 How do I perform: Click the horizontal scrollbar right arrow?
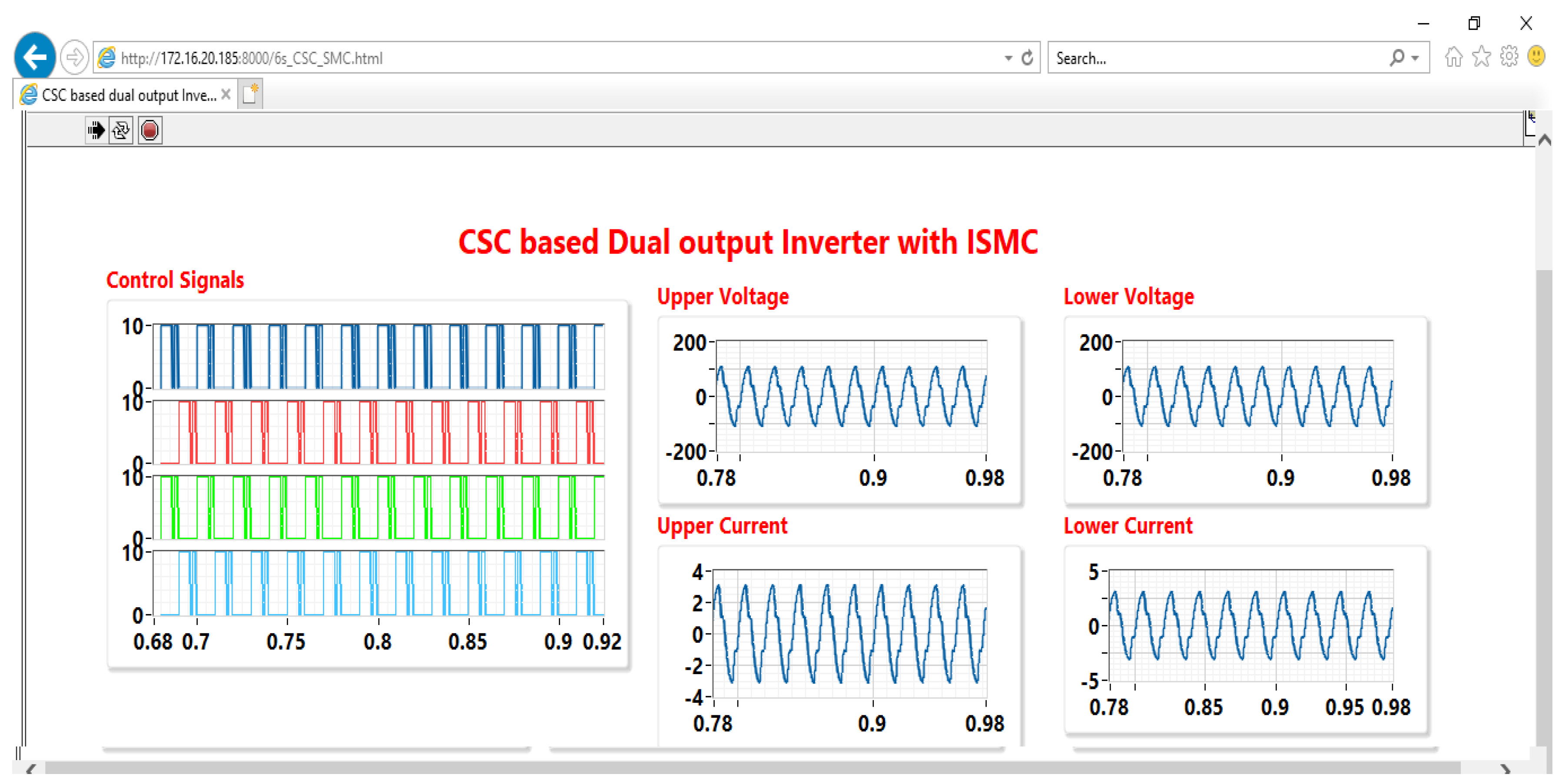click(1506, 768)
